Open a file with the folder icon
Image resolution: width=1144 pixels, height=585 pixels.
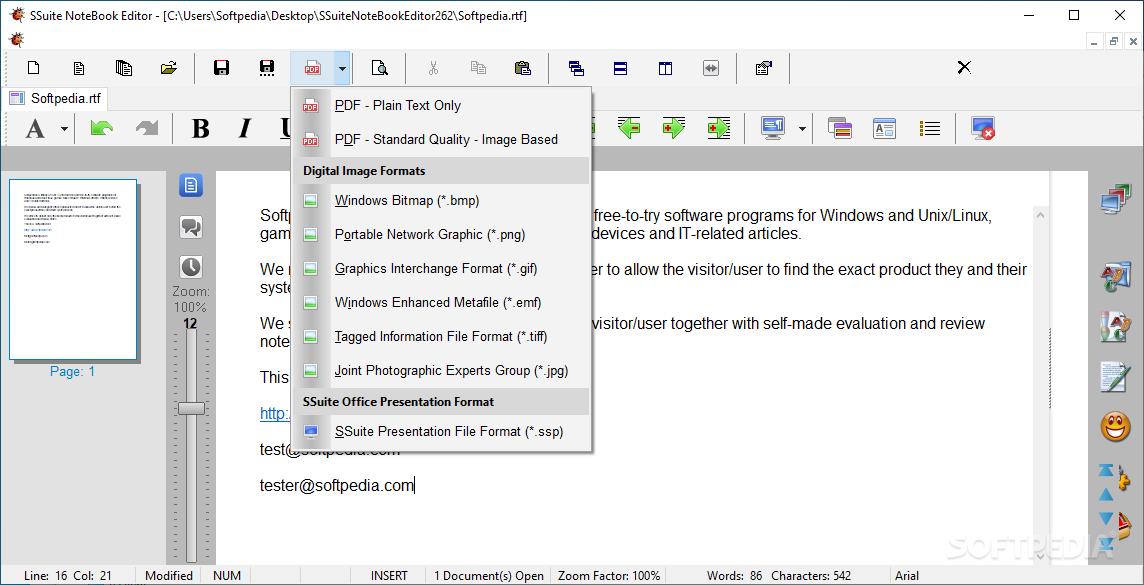coord(169,69)
